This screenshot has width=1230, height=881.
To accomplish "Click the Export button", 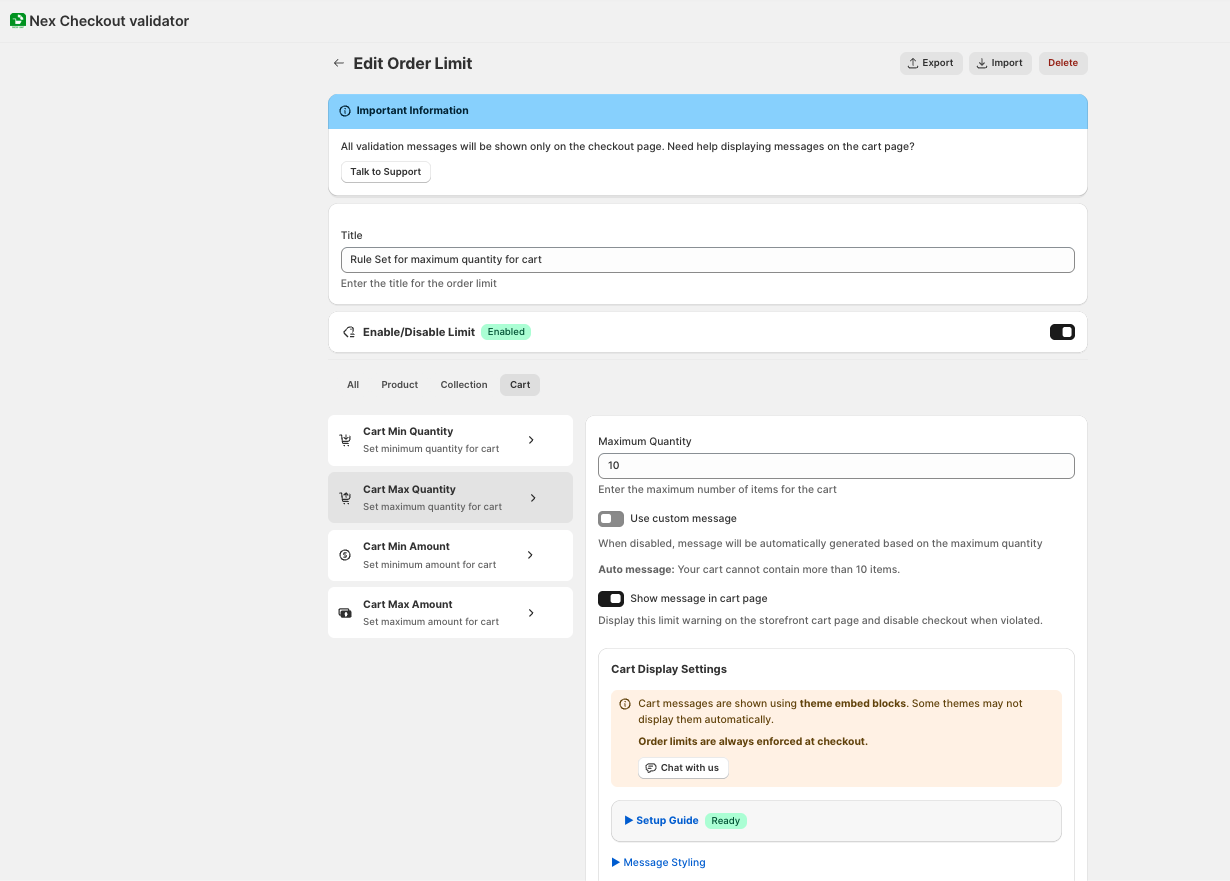I will click(x=930, y=63).
